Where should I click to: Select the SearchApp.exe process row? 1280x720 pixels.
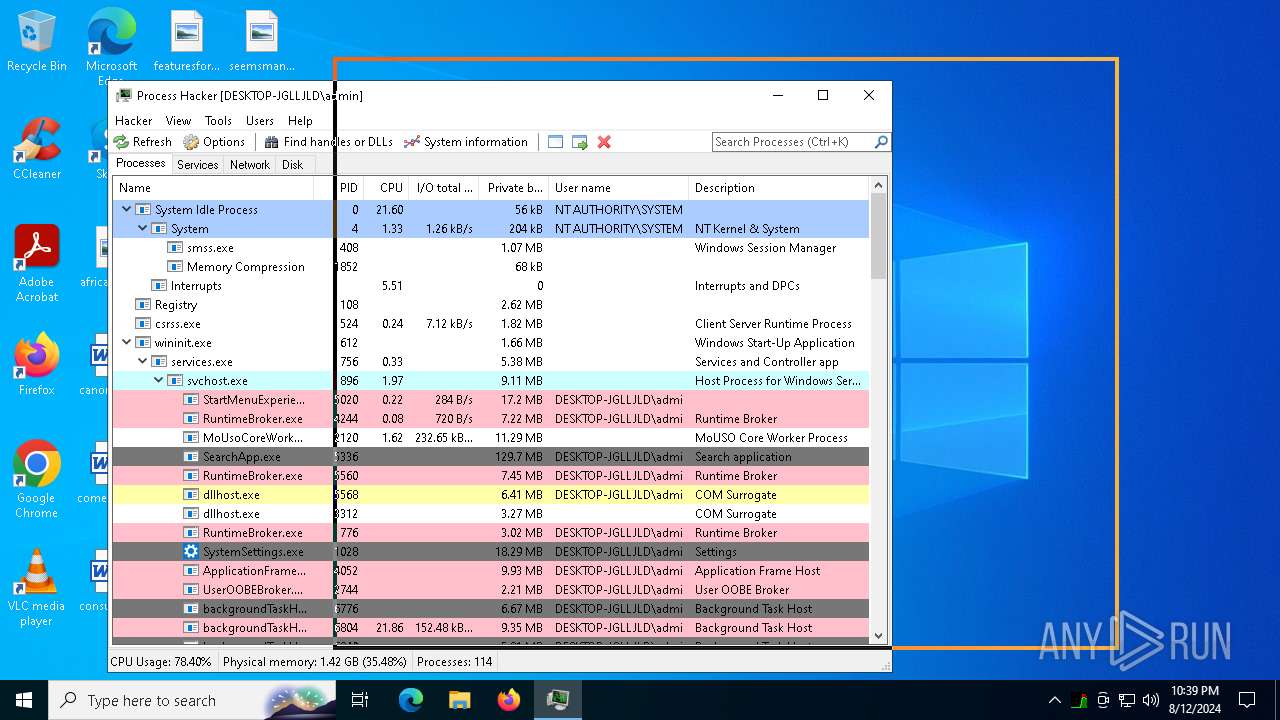490,456
